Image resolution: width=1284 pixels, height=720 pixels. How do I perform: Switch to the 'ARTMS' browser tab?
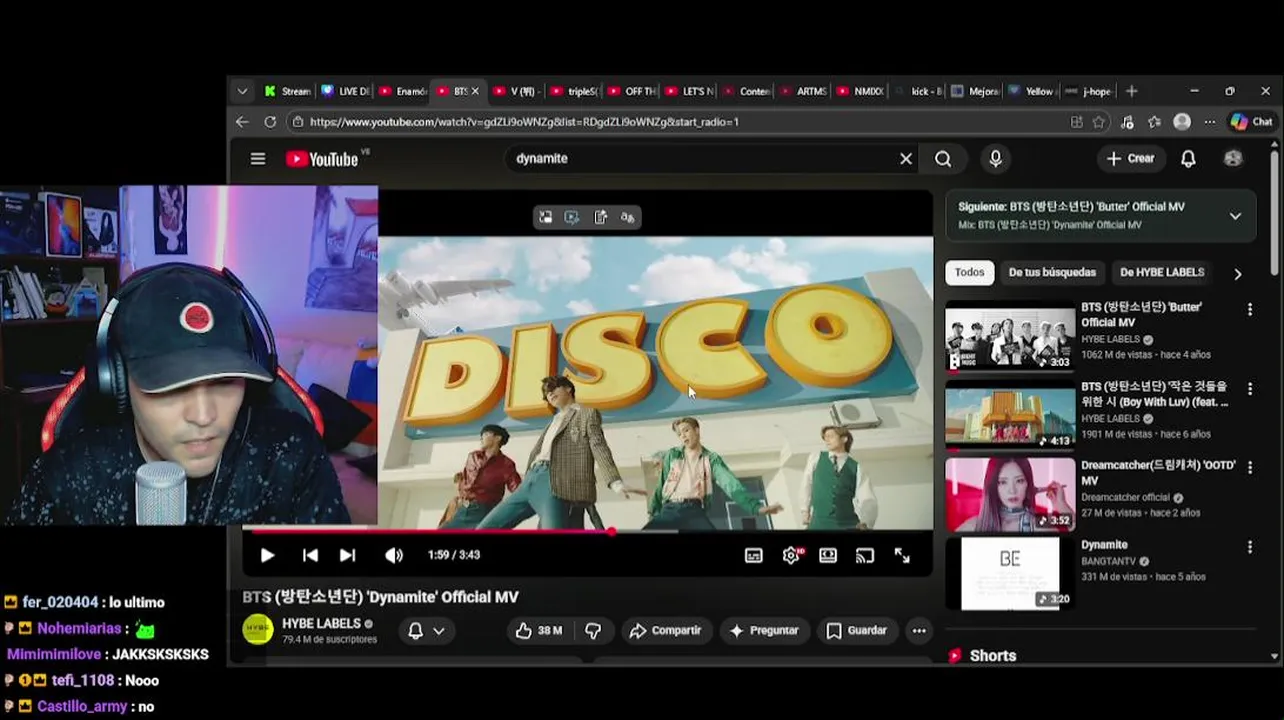(x=803, y=91)
